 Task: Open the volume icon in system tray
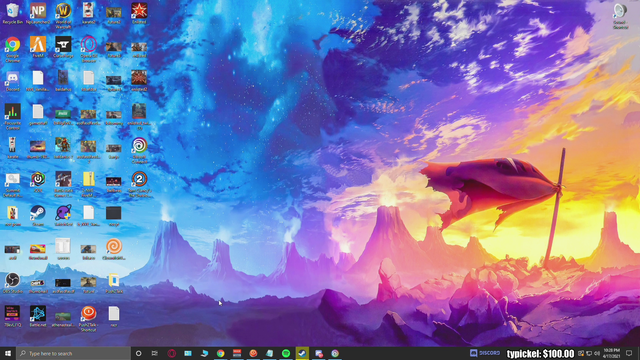pyautogui.click(x=597, y=353)
